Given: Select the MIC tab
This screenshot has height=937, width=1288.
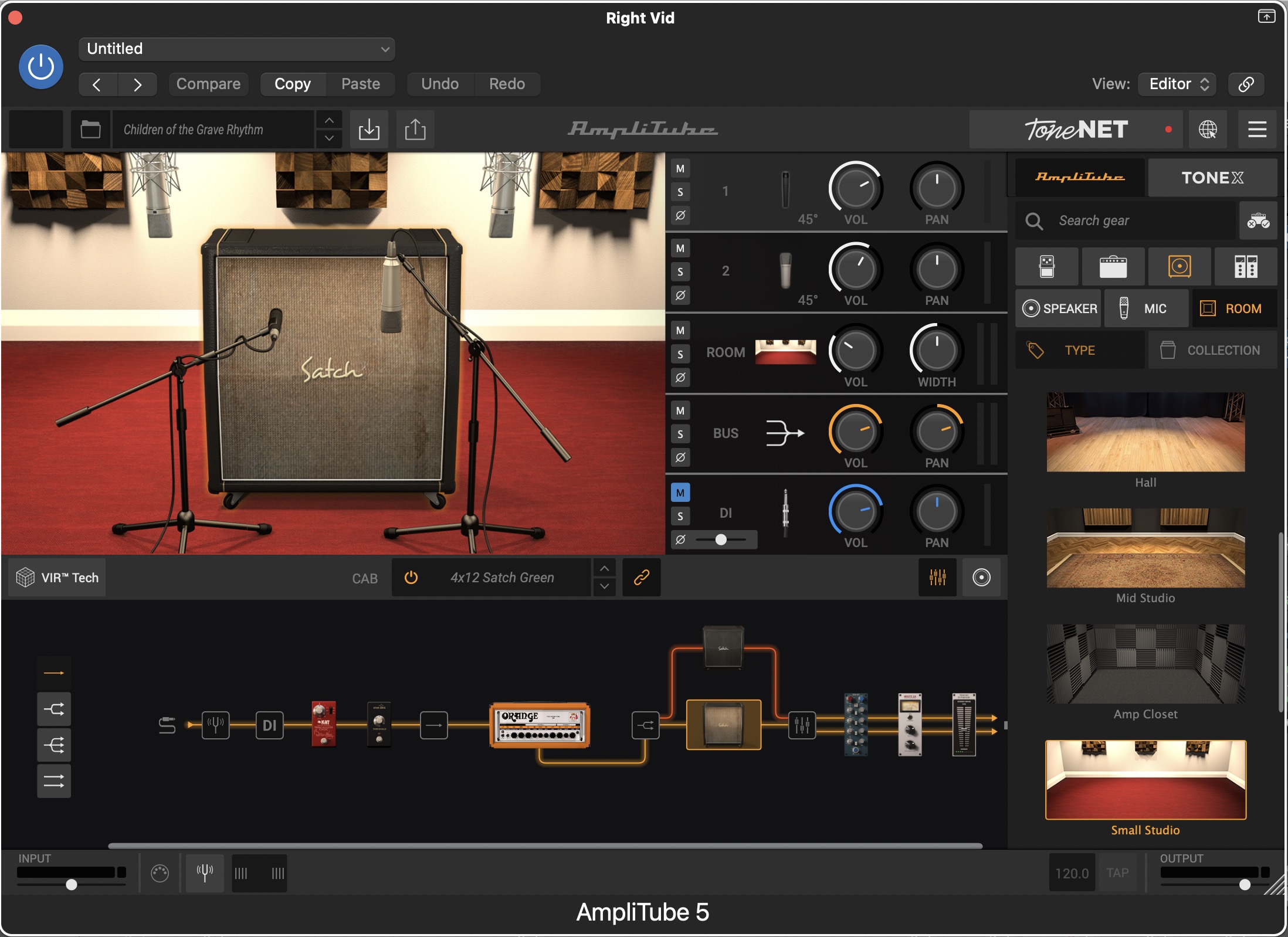Looking at the screenshot, I should (x=1146, y=308).
